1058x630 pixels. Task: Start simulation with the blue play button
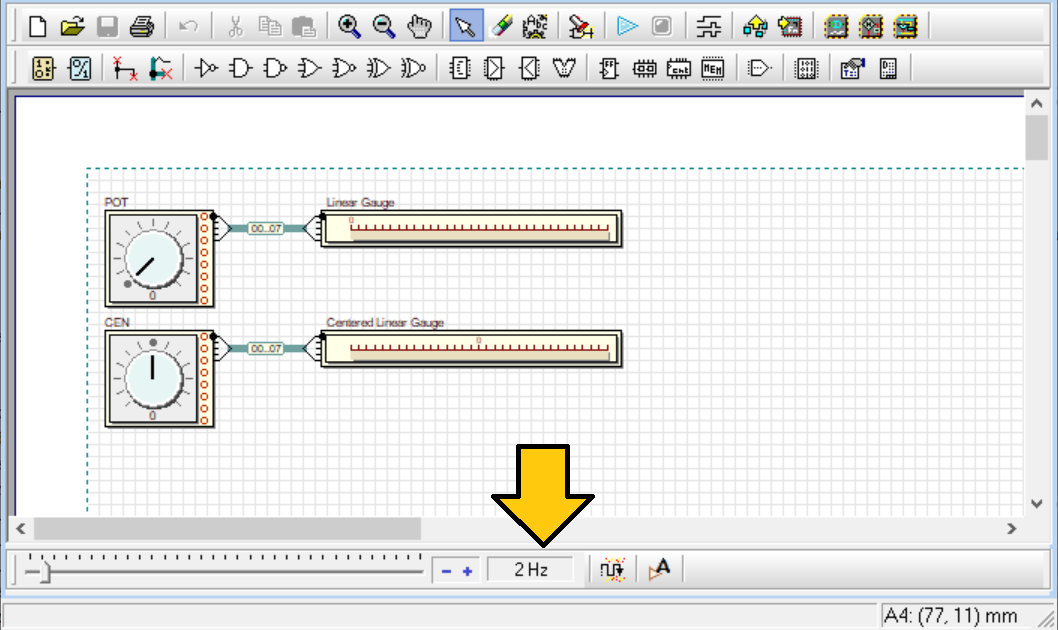tap(627, 26)
